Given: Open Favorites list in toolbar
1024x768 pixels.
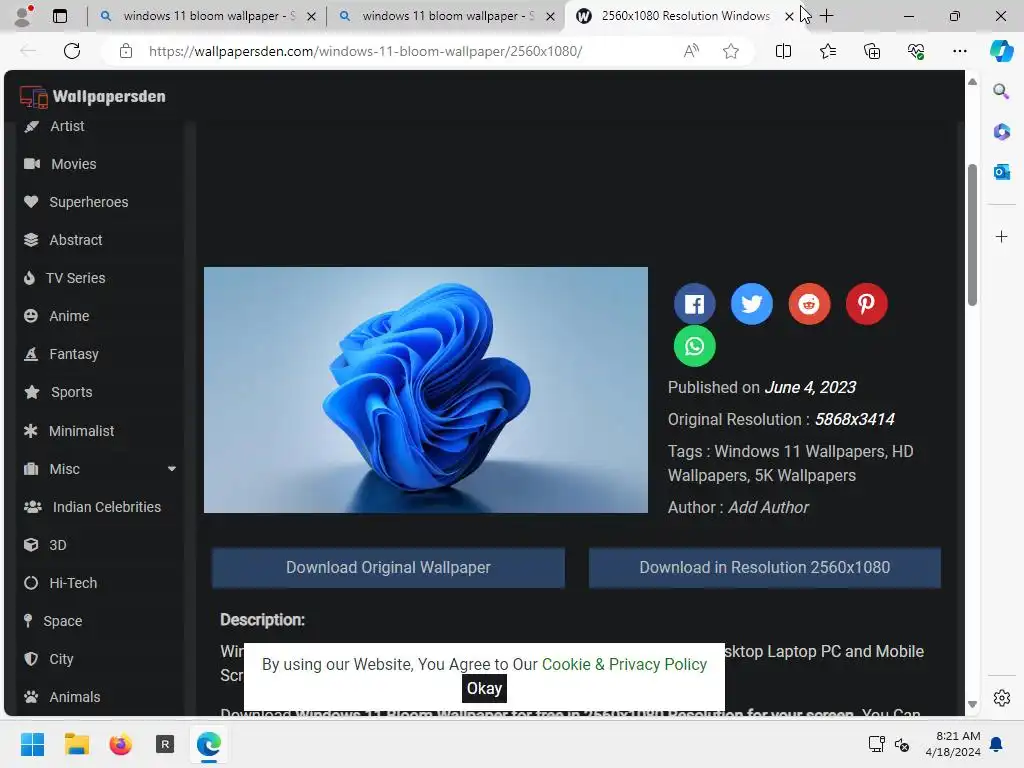Looking at the screenshot, I should tap(827, 51).
